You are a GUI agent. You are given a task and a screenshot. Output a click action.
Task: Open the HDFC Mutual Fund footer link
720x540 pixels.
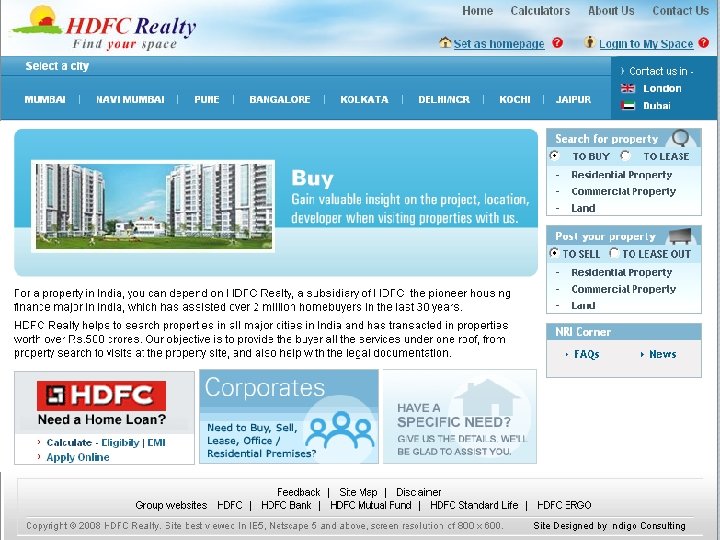coord(371,505)
